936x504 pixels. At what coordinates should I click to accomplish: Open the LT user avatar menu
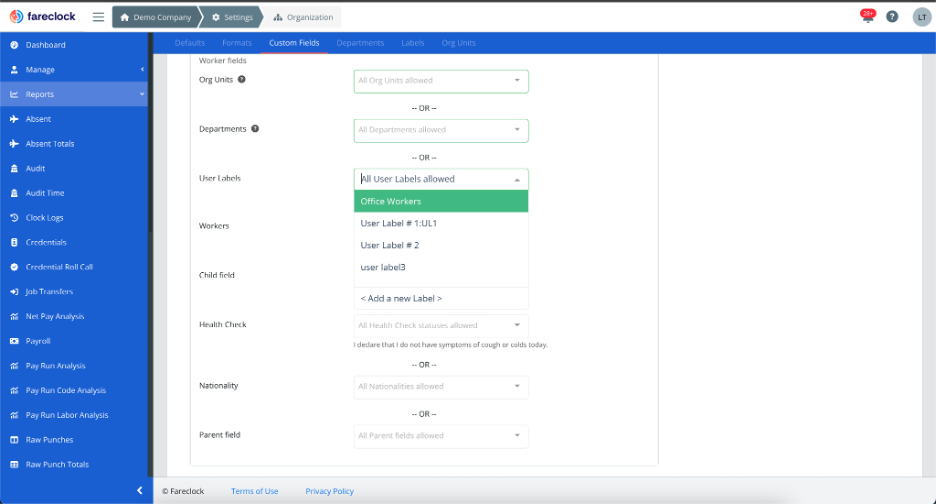[x=922, y=17]
